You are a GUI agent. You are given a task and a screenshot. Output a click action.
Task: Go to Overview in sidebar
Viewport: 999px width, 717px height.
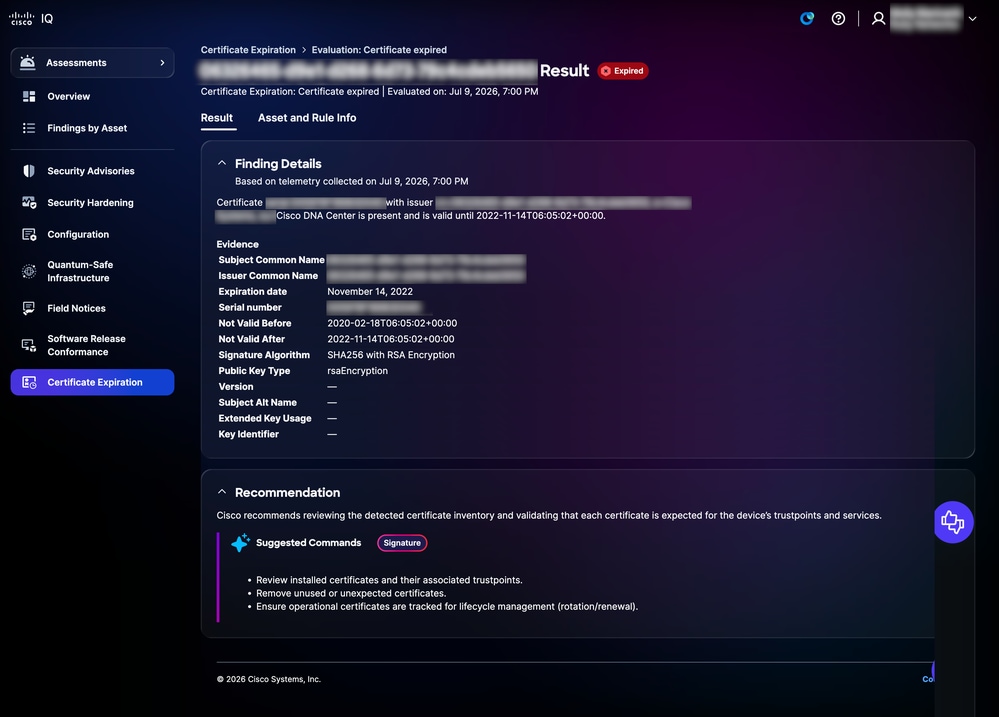tap(69, 96)
